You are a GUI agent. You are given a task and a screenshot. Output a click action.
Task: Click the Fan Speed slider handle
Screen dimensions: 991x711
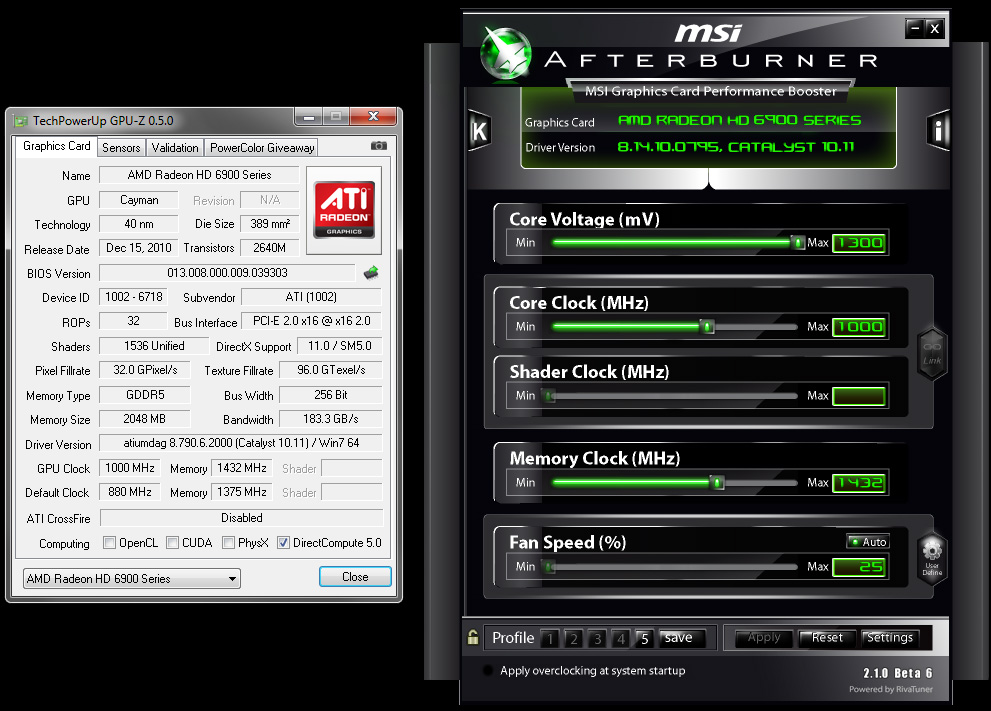[x=549, y=566]
